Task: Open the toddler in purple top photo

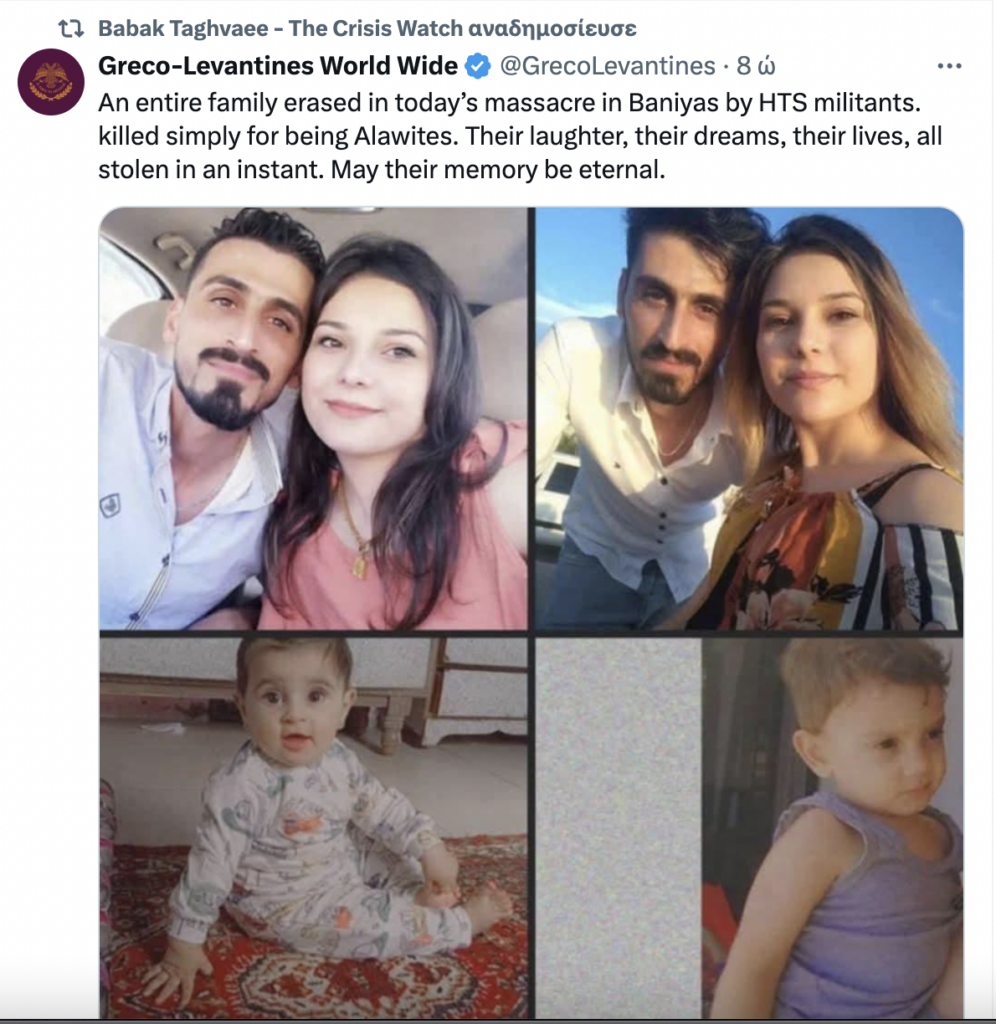Action: (x=832, y=828)
